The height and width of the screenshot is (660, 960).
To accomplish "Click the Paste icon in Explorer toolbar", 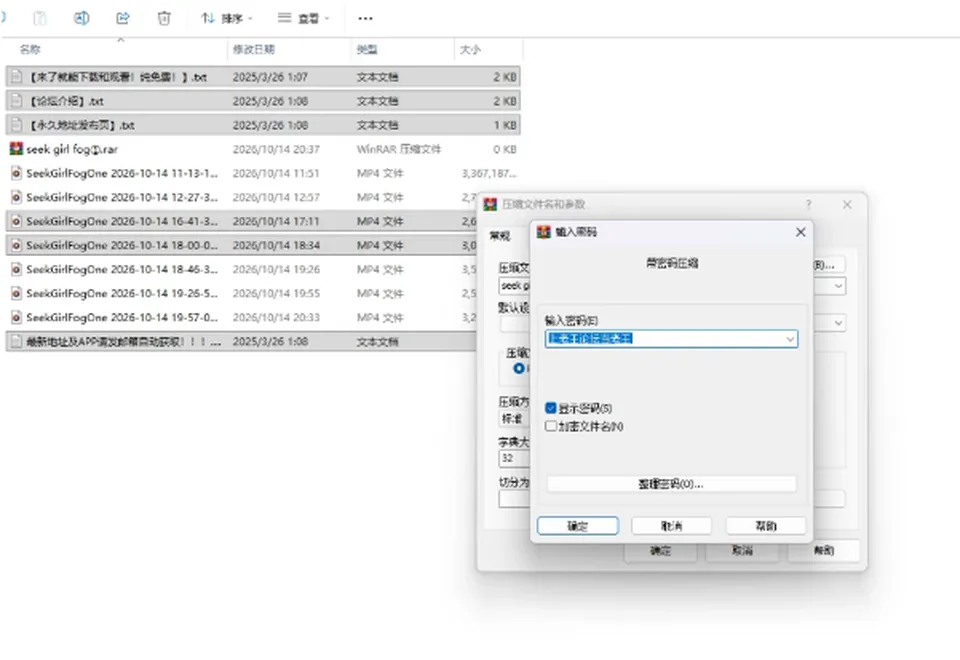I will pyautogui.click(x=40, y=18).
